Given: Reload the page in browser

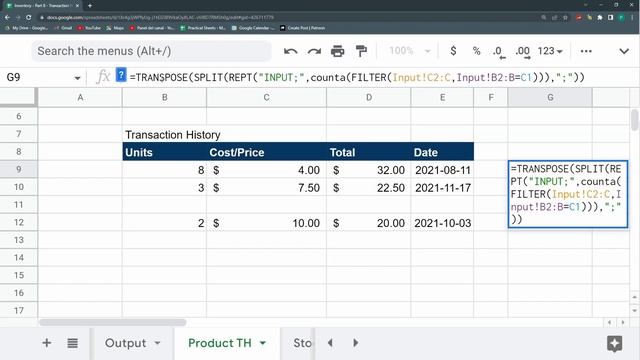Looking at the screenshot, I should 29,17.
